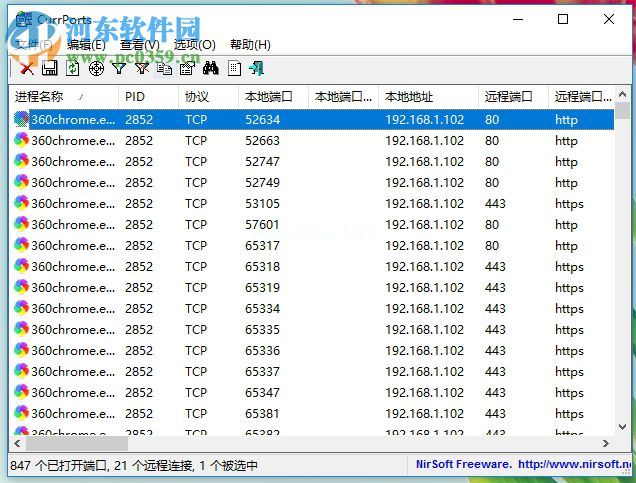This screenshot has width=636, height=483.
Task: Select the row with local port 65347
Action: tap(311, 392)
